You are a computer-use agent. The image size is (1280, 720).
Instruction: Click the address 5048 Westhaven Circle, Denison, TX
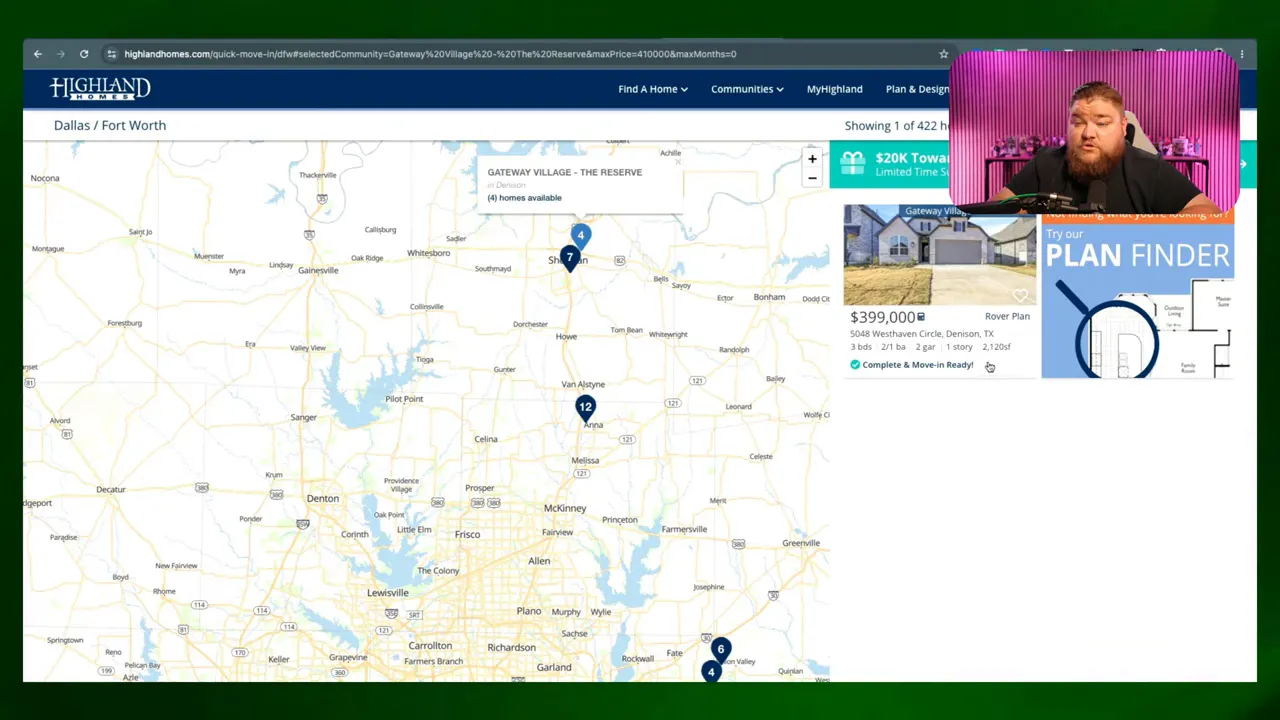pos(922,334)
